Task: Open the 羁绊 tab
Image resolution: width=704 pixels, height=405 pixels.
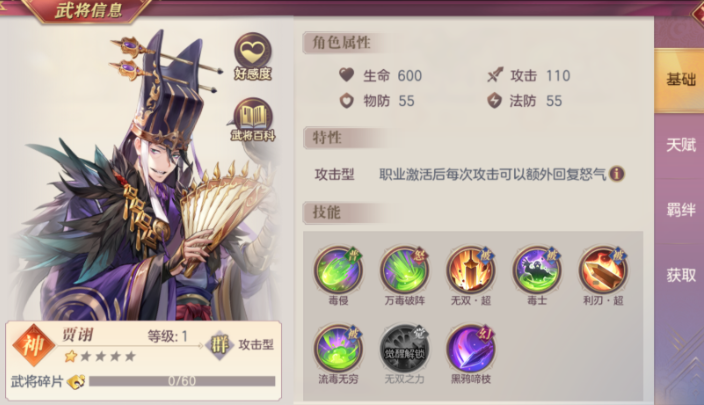Action: pyautogui.click(x=681, y=210)
